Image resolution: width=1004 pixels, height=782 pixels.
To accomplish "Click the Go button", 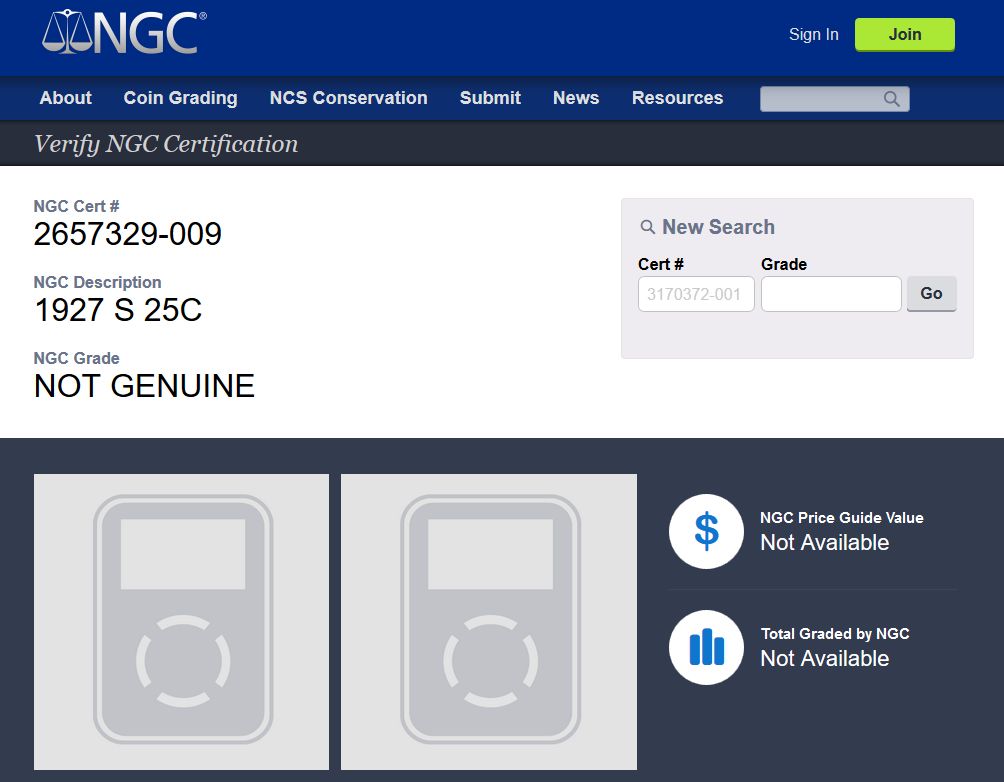I will click(x=931, y=293).
